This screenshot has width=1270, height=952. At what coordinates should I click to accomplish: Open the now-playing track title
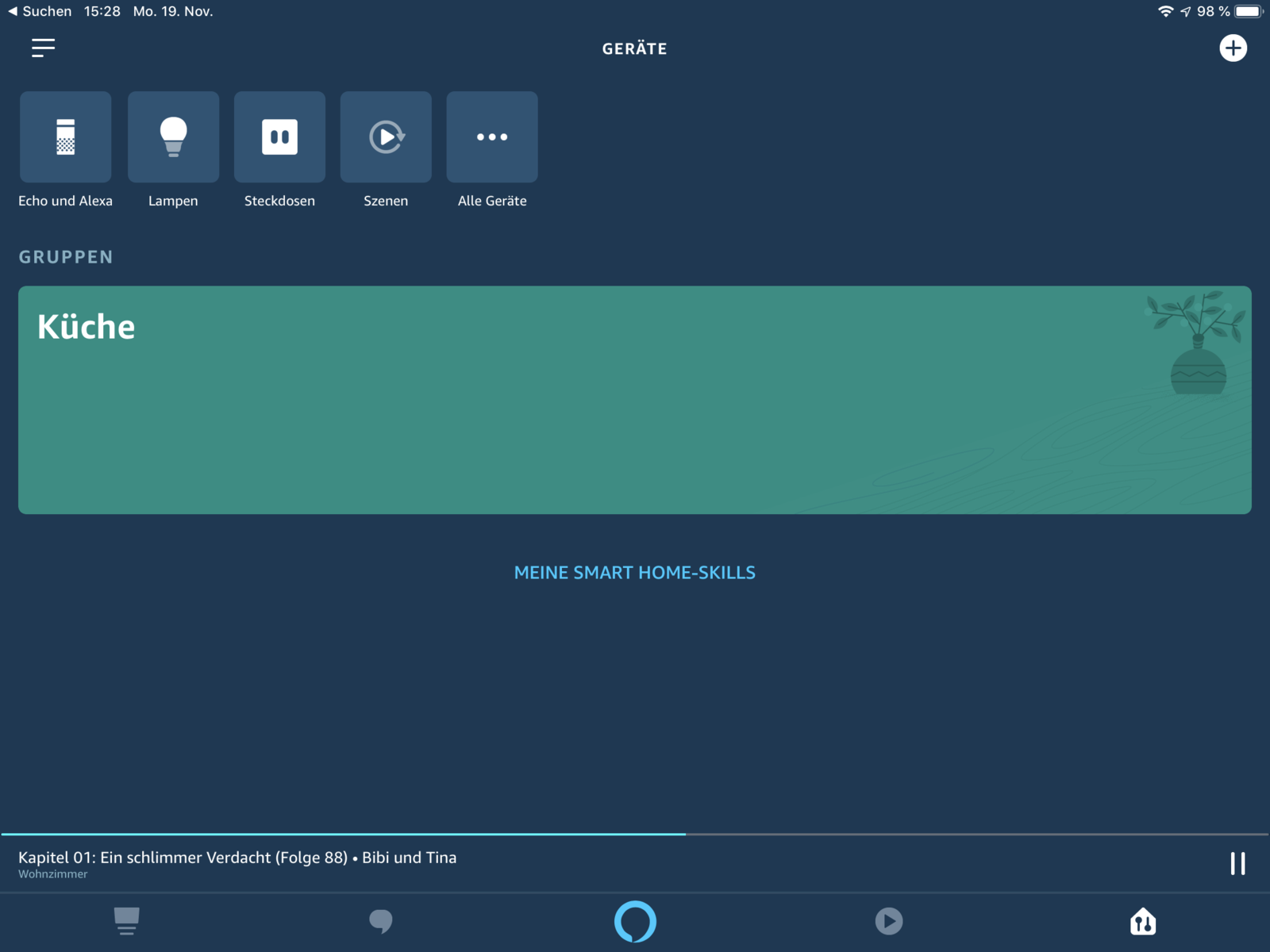click(237, 858)
